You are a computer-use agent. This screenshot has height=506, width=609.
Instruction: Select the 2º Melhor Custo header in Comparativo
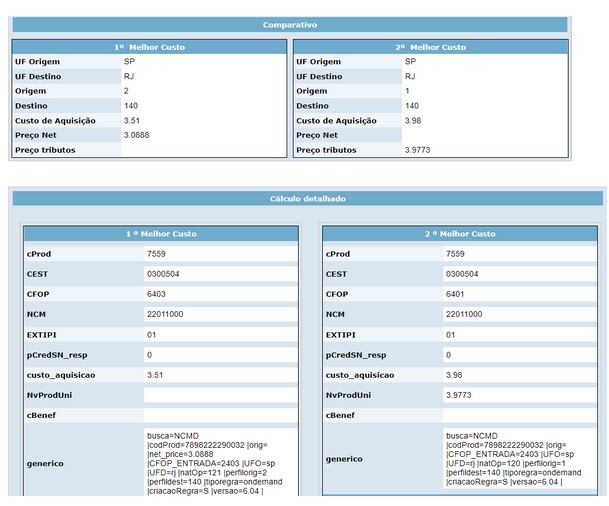430,47
